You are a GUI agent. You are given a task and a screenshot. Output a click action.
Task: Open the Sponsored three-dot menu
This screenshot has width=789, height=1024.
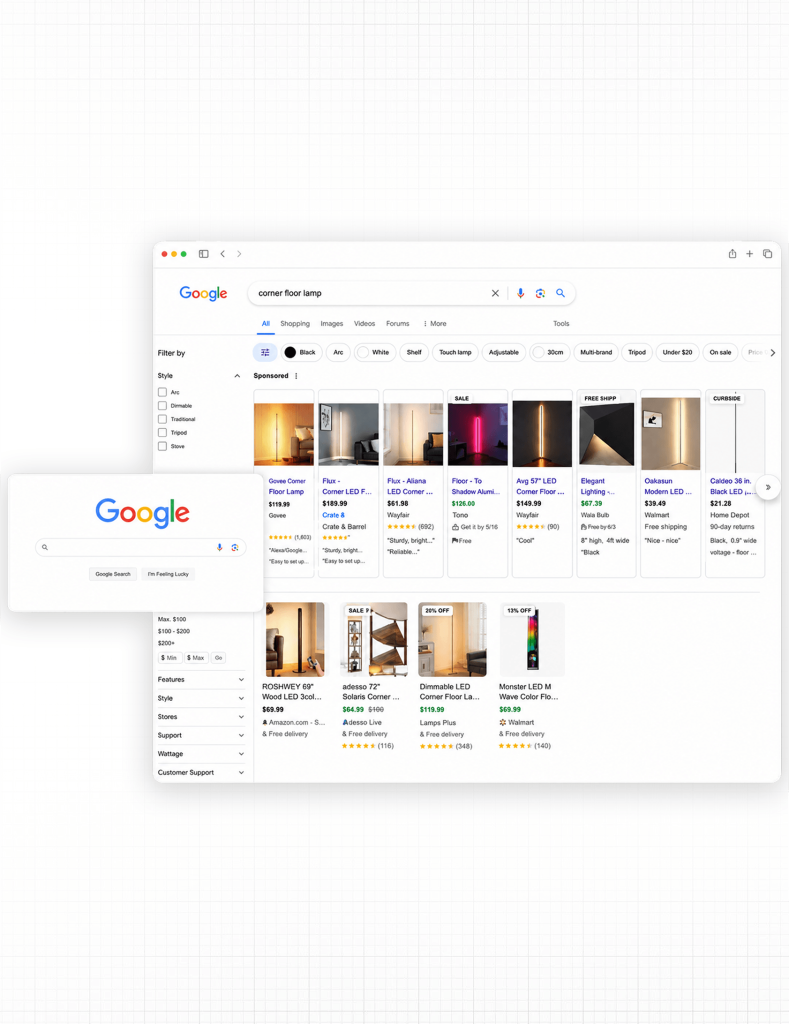(297, 376)
